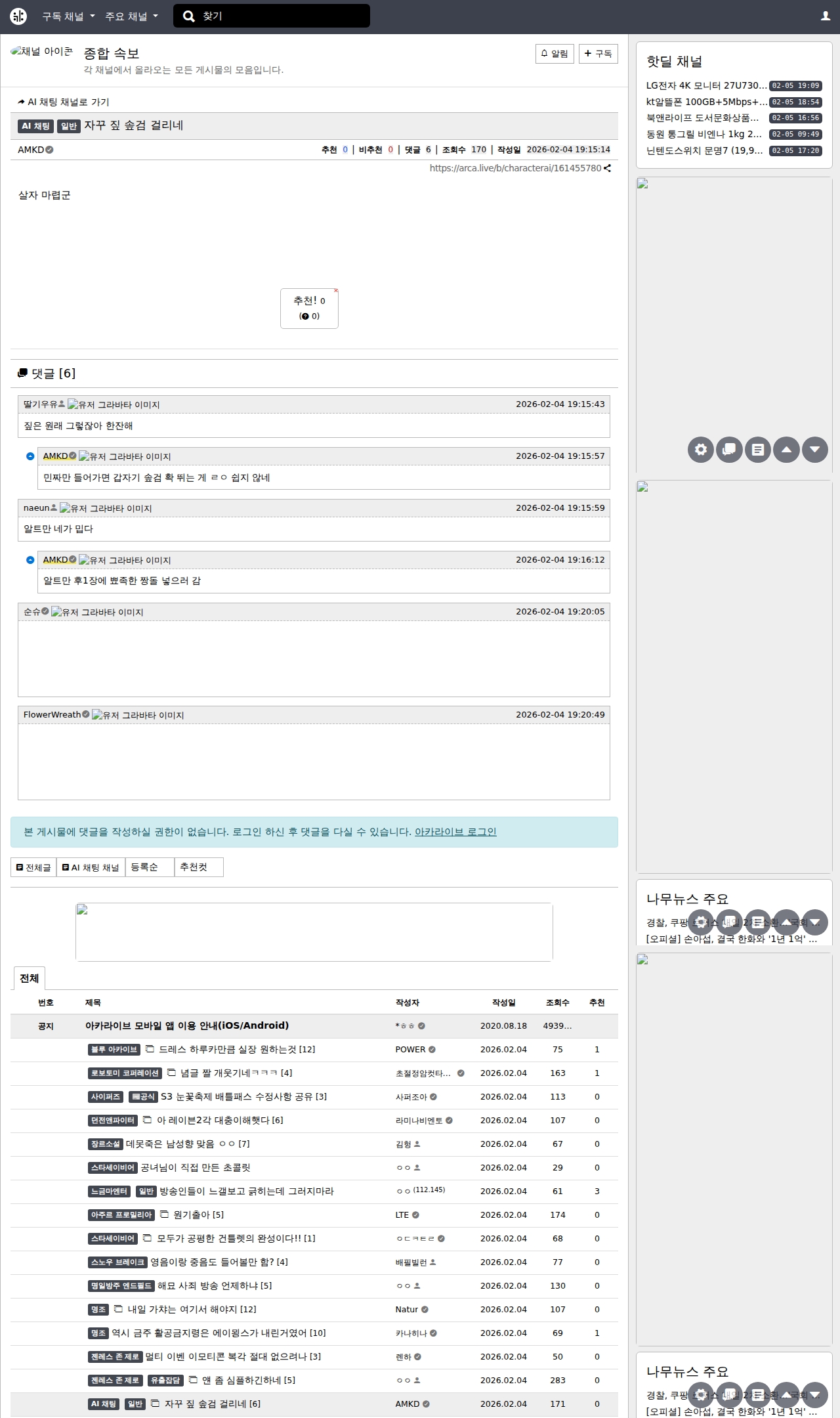Click the 일반 badge in the post title
The width and height of the screenshot is (840, 1418).
click(69, 126)
